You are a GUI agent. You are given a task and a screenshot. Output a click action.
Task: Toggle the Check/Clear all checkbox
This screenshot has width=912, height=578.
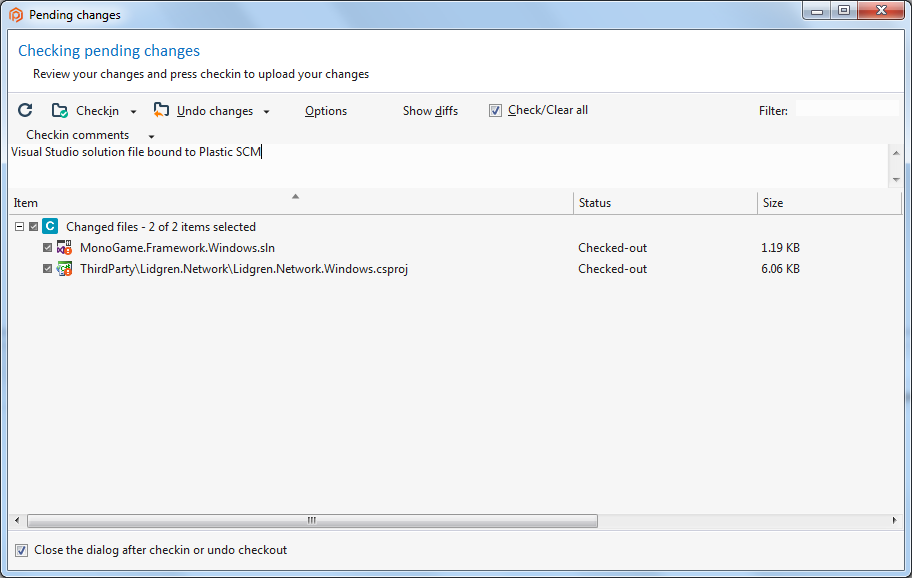[495, 110]
